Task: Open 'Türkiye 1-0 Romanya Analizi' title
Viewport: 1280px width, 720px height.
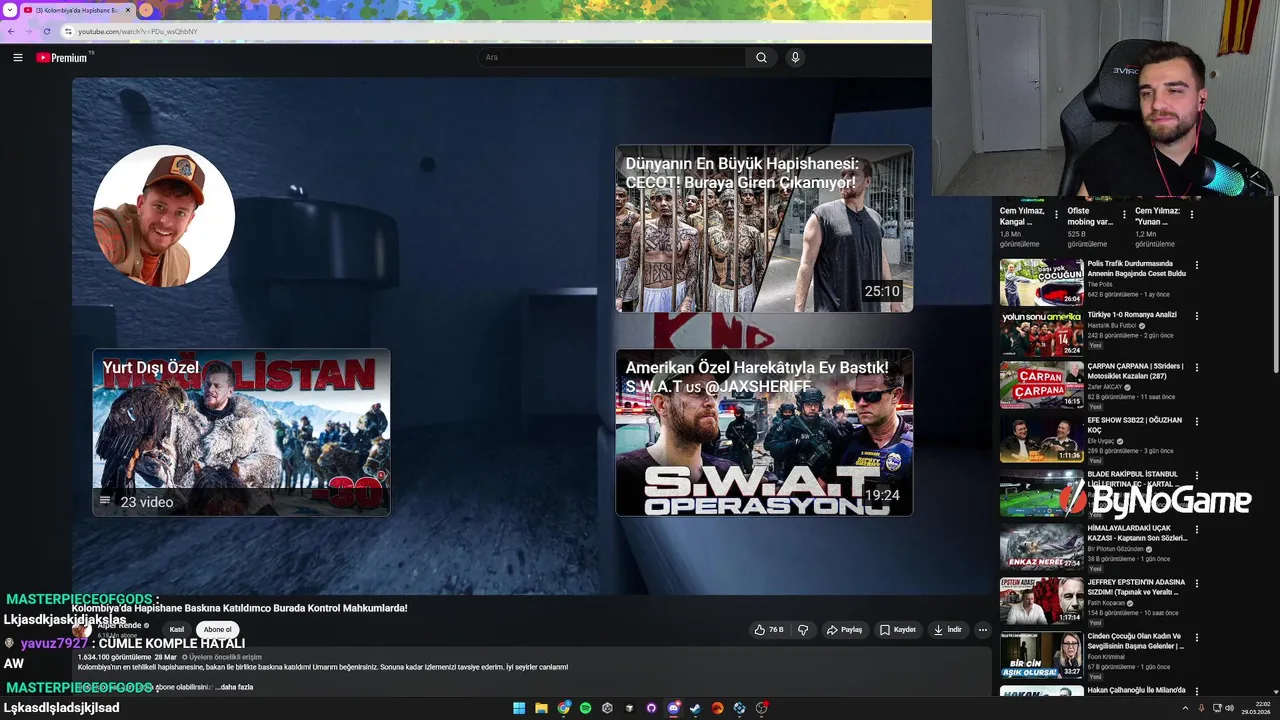Action: coord(1132,314)
